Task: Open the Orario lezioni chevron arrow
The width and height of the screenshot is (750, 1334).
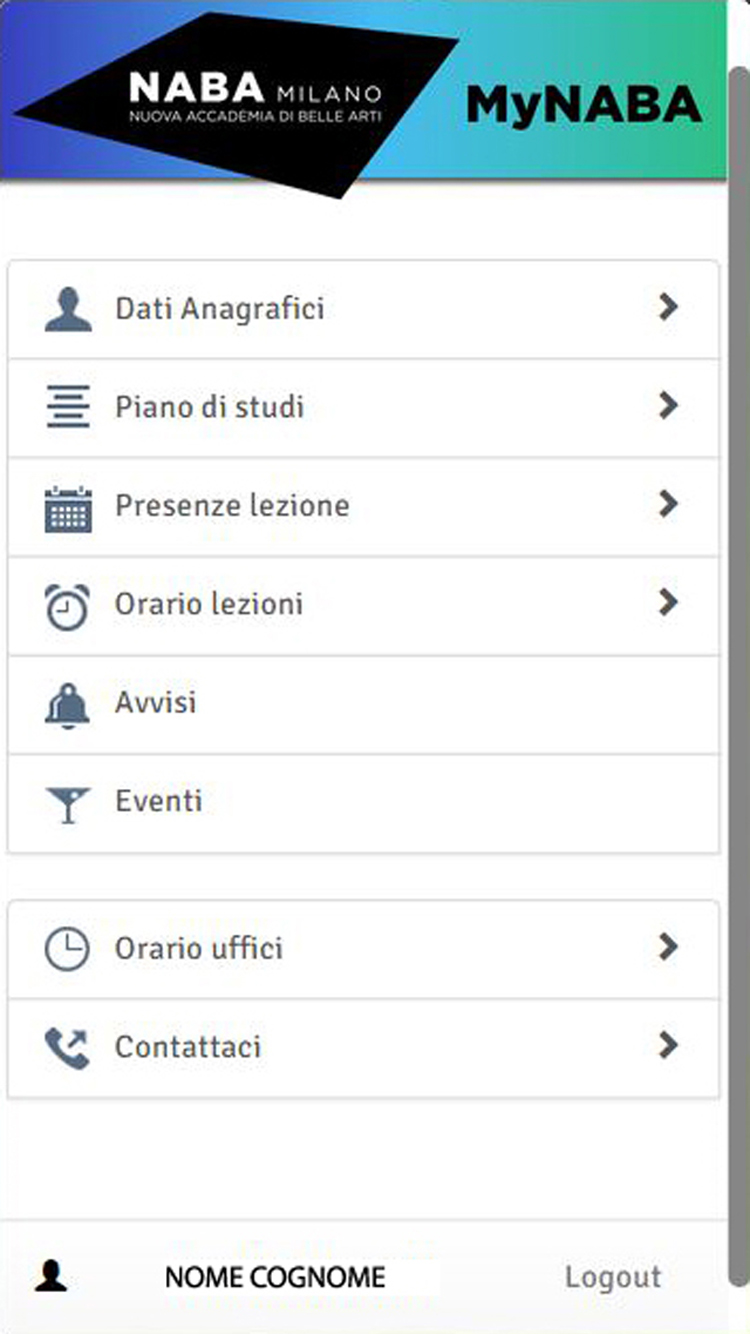Action: click(668, 602)
